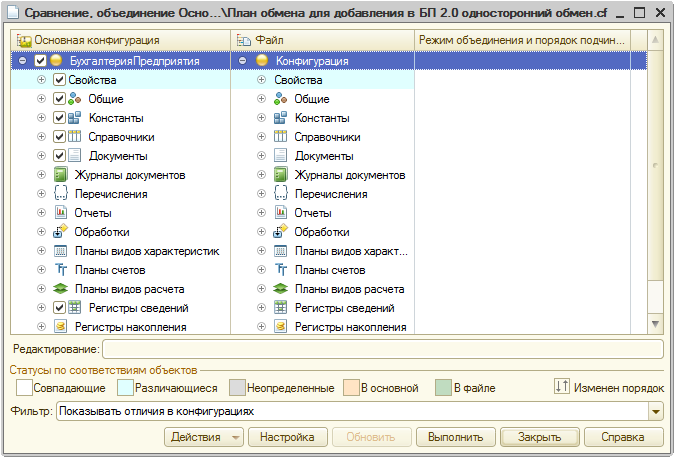
Task: Collapse the Конфигурация node in Файл column
Action: 242,61
